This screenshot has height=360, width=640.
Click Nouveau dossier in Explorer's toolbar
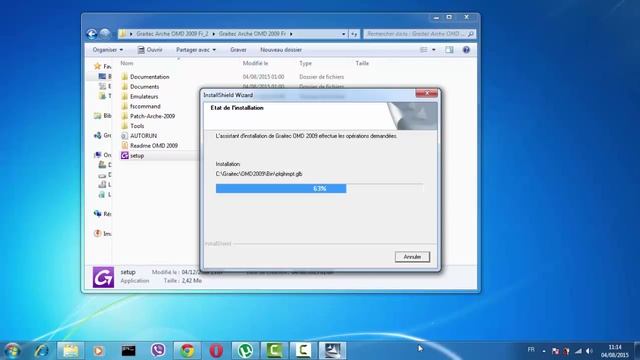coord(281,50)
